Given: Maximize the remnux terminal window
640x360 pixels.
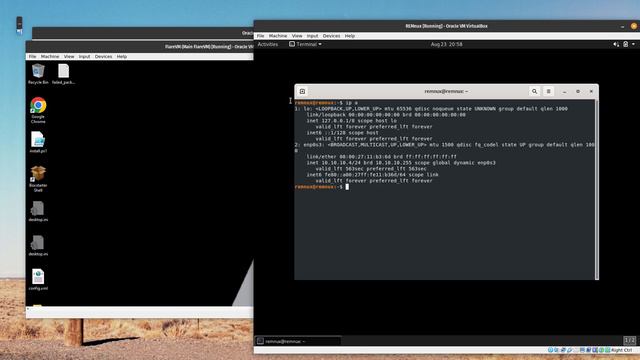Looking at the screenshot, I should 578,91.
